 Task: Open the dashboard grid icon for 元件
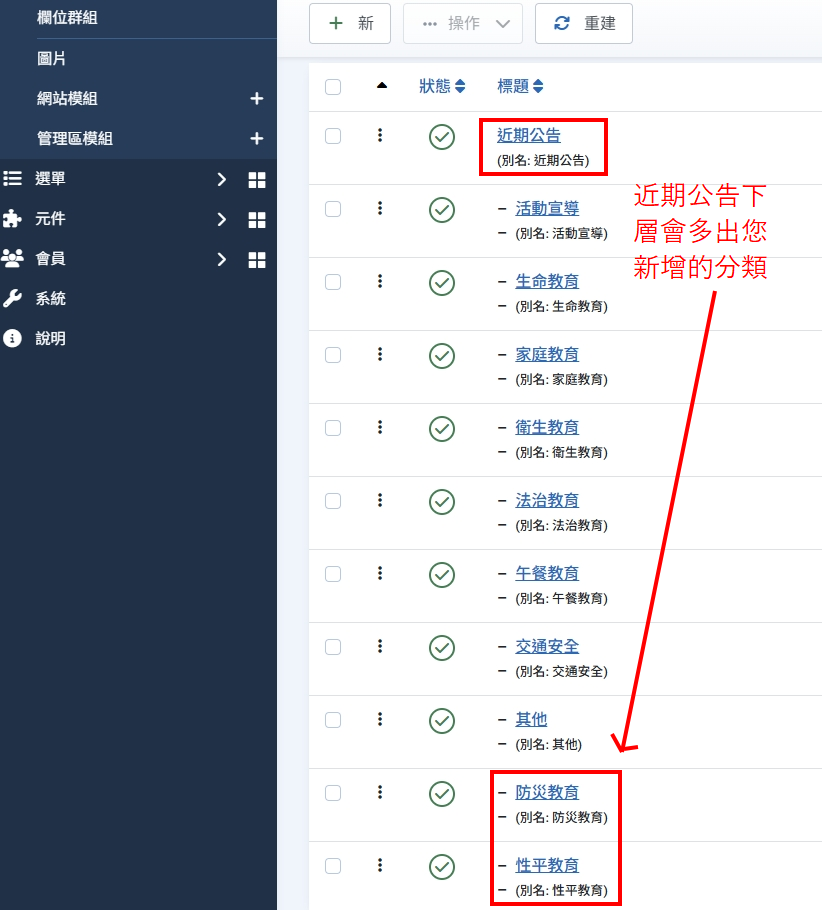tap(257, 220)
